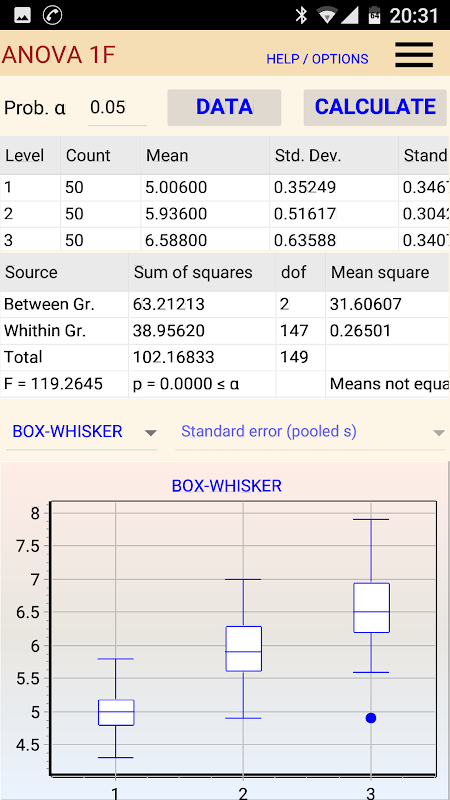Tap the Bluetooth status icon
The width and height of the screenshot is (450, 800).
pyautogui.click(x=302, y=15)
